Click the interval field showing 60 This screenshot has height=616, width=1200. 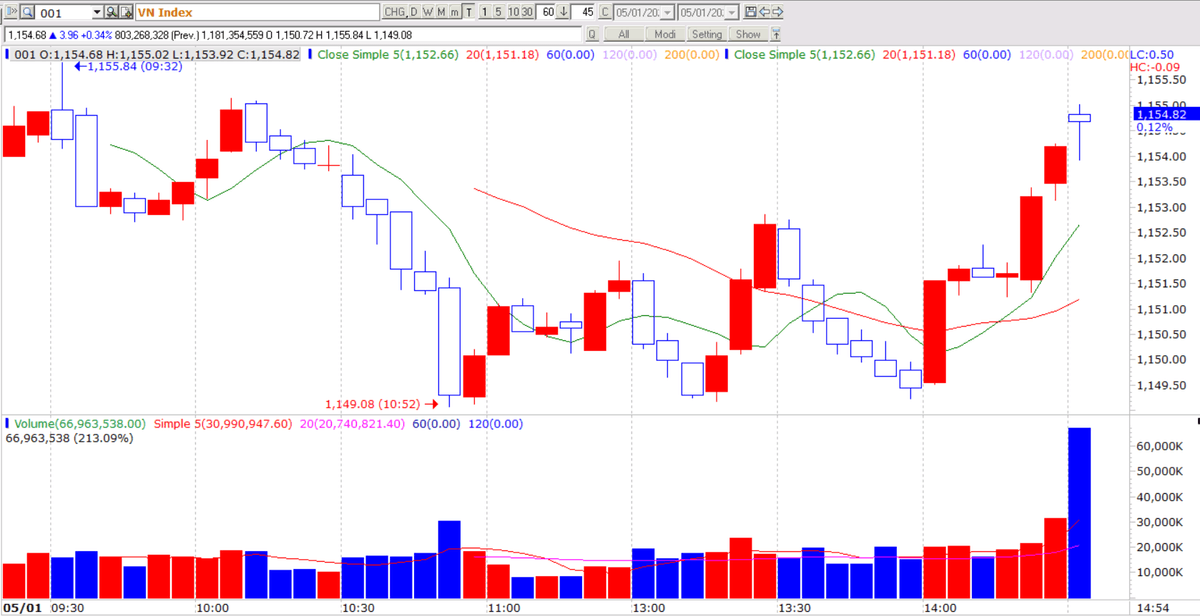pos(547,12)
